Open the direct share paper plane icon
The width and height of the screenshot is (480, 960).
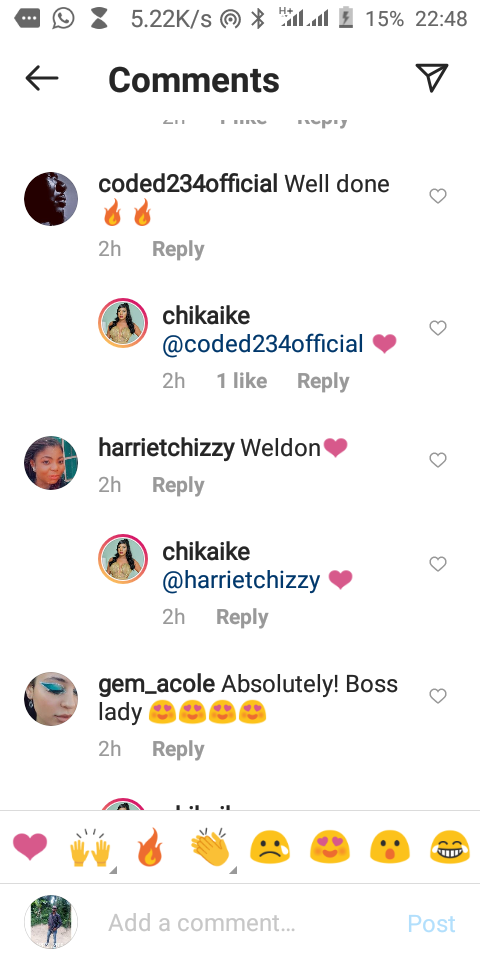(x=432, y=78)
